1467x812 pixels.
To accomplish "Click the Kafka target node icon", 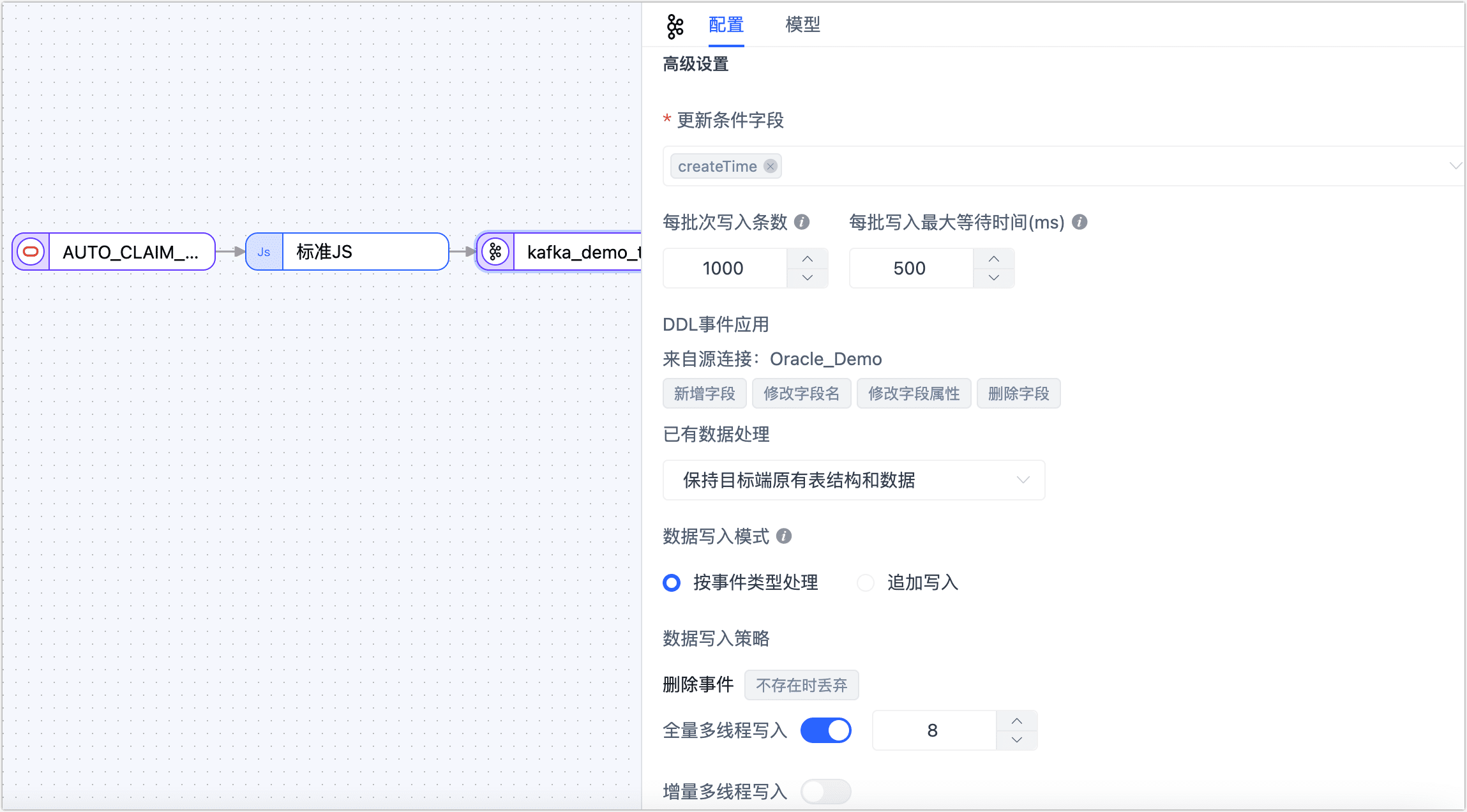I will [495, 252].
